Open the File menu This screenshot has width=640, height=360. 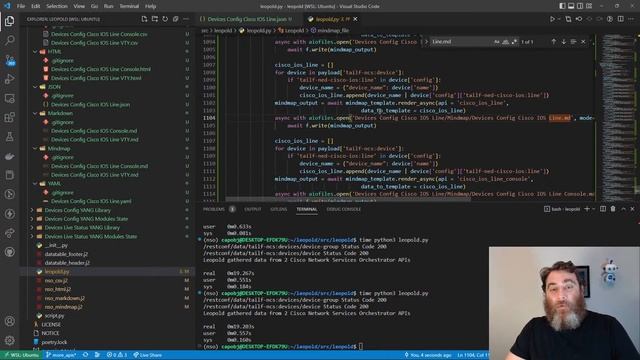21,6
